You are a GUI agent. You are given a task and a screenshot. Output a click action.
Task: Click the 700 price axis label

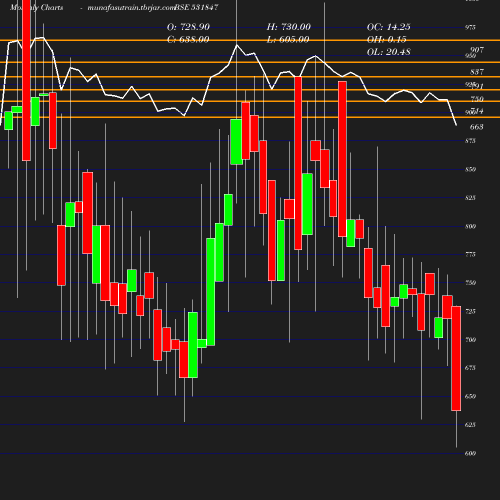point(470,340)
